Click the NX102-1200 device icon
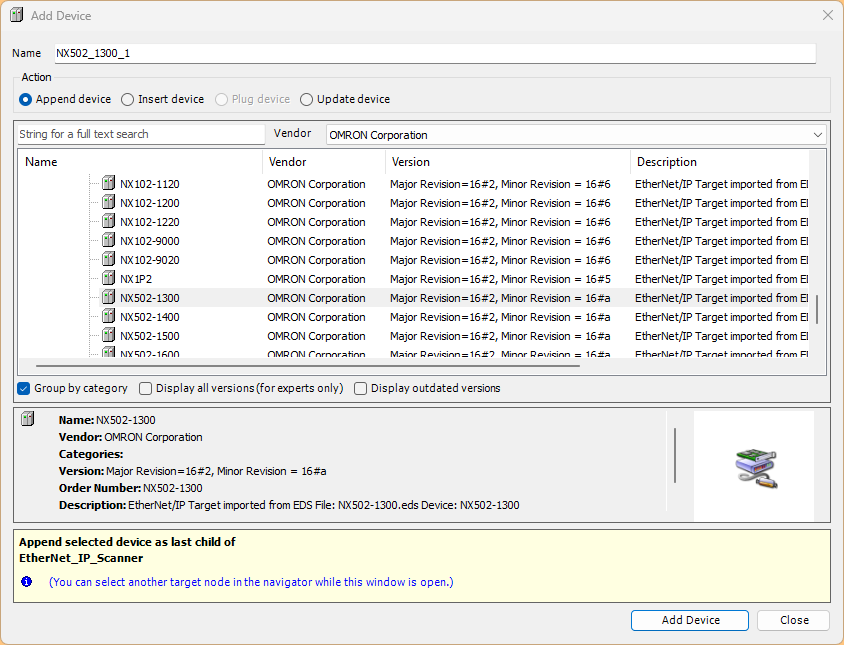Image resolution: width=844 pixels, height=645 pixels. [x=109, y=203]
